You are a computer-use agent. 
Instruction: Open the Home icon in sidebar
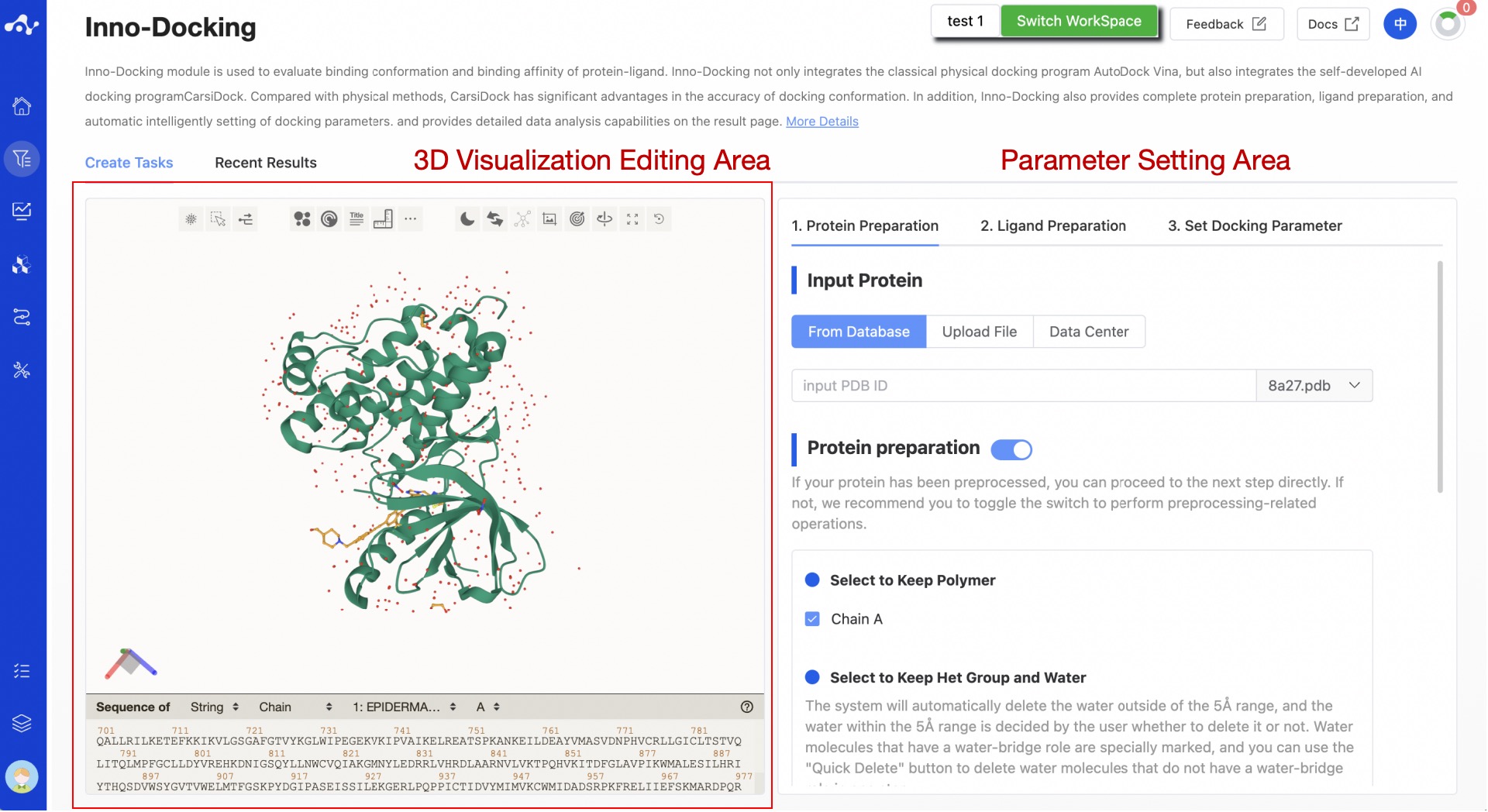[x=22, y=106]
